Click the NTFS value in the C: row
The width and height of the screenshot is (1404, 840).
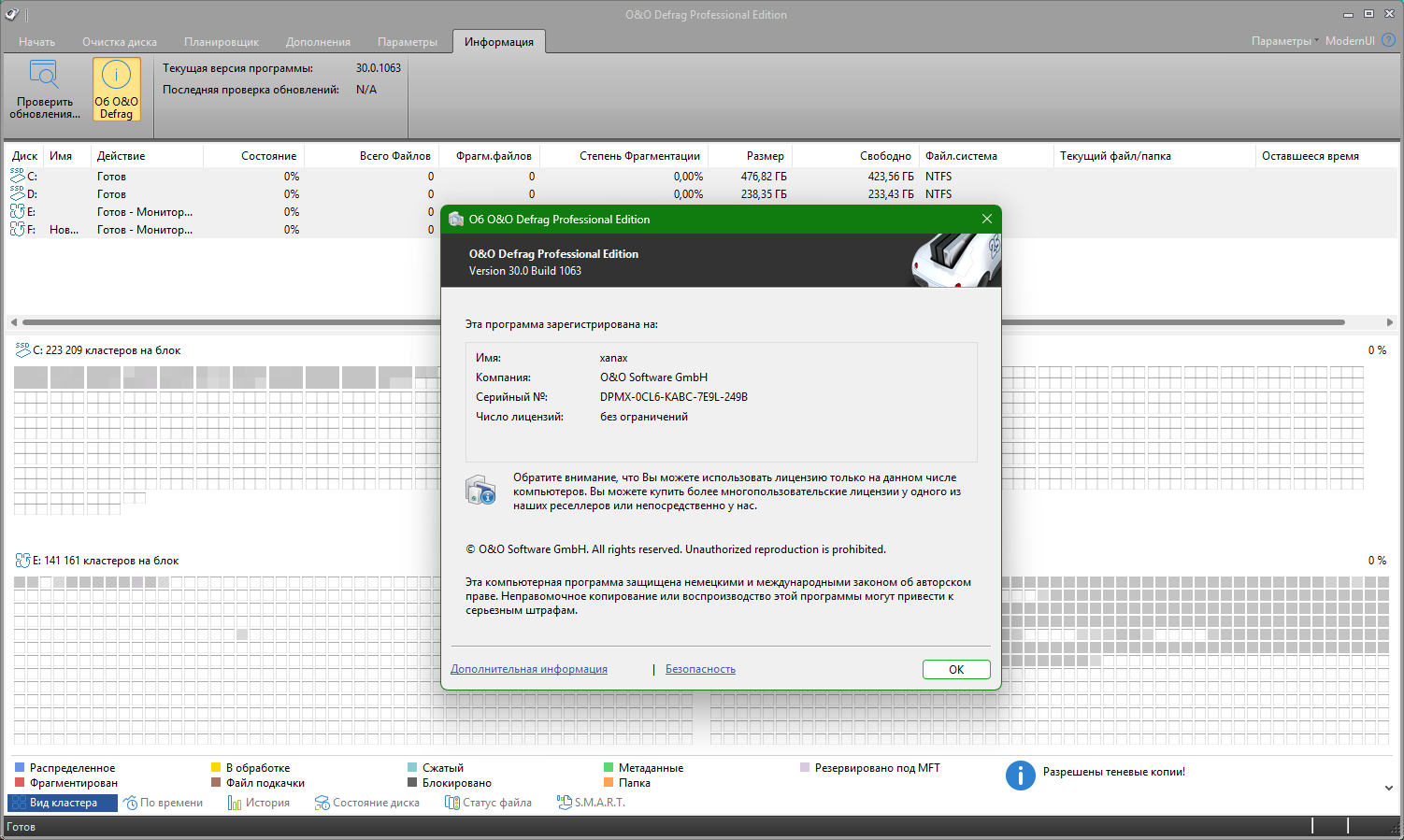click(938, 177)
